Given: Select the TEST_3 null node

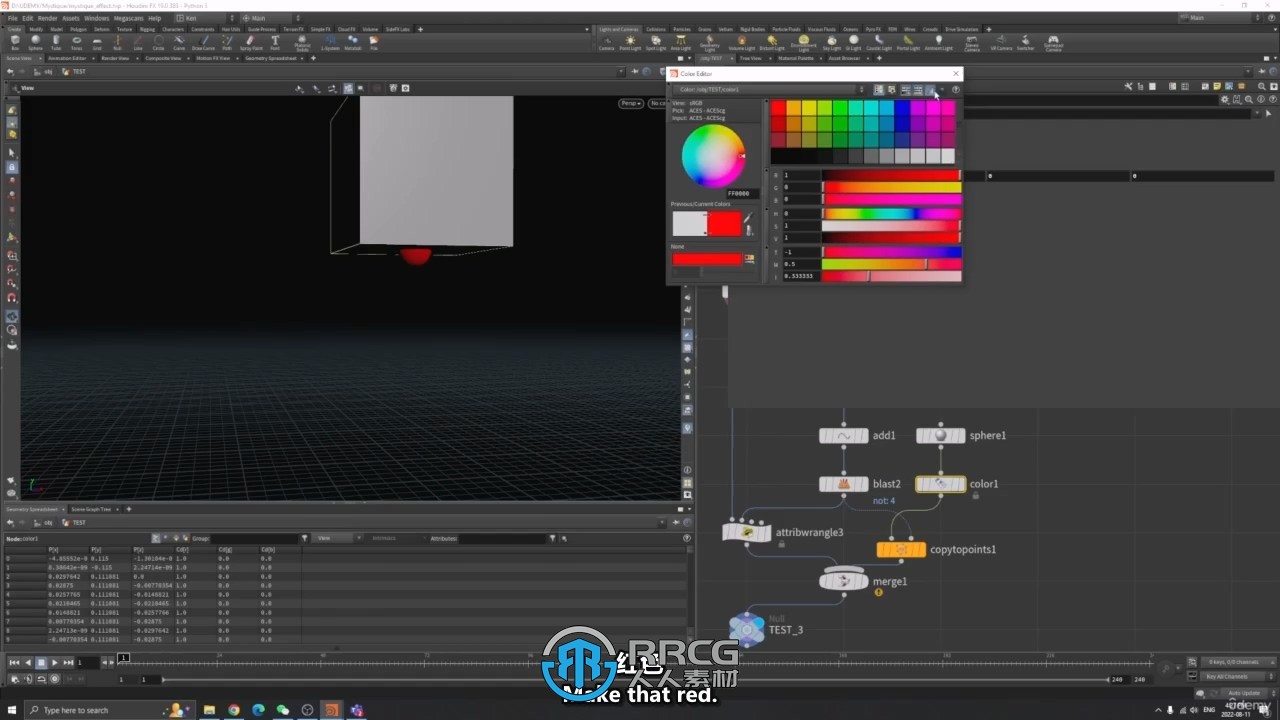Looking at the screenshot, I should pos(746,628).
